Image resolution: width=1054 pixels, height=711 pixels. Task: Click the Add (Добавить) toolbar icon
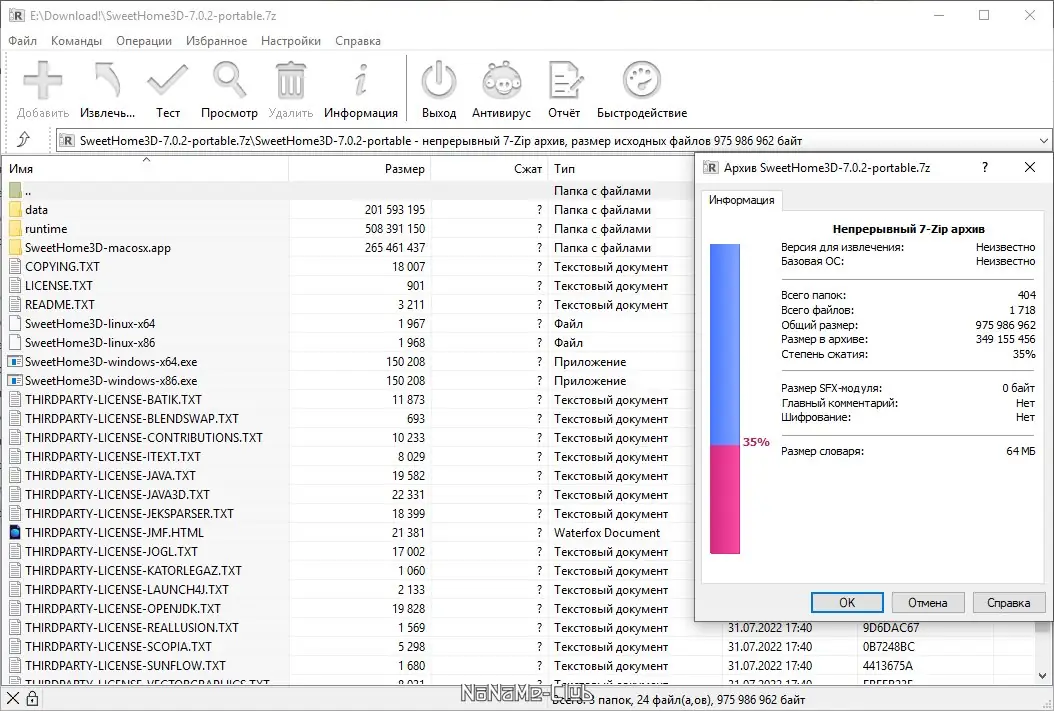coord(42,80)
